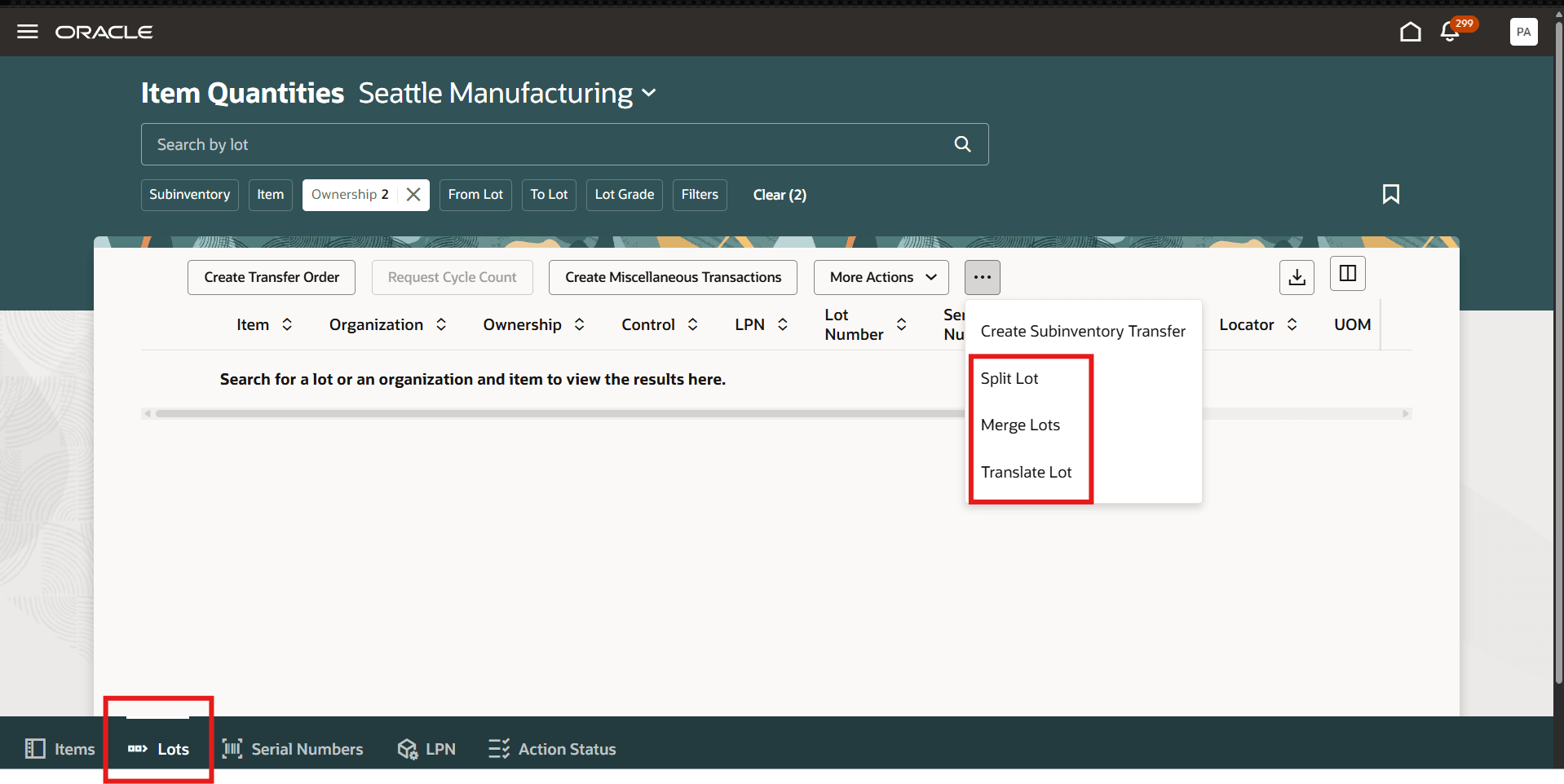This screenshot has width=1564, height=784.
Task: Open the More Actions dropdown
Action: pyautogui.click(x=881, y=277)
